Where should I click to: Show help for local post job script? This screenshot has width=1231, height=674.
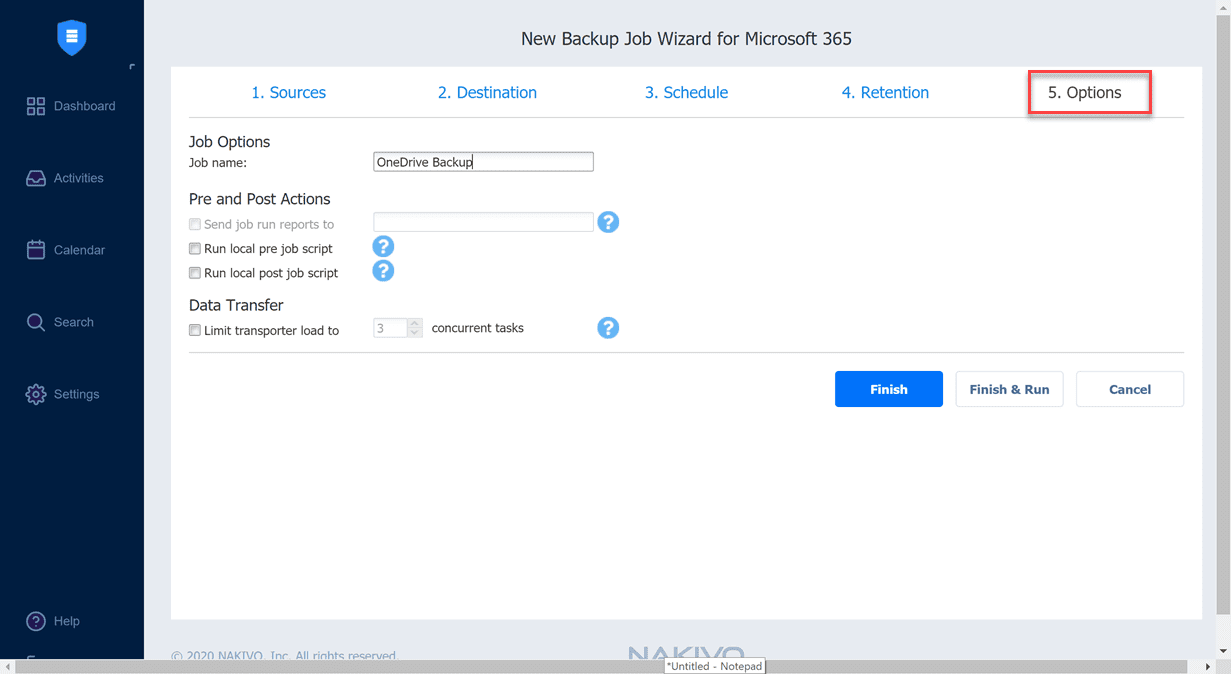383,271
